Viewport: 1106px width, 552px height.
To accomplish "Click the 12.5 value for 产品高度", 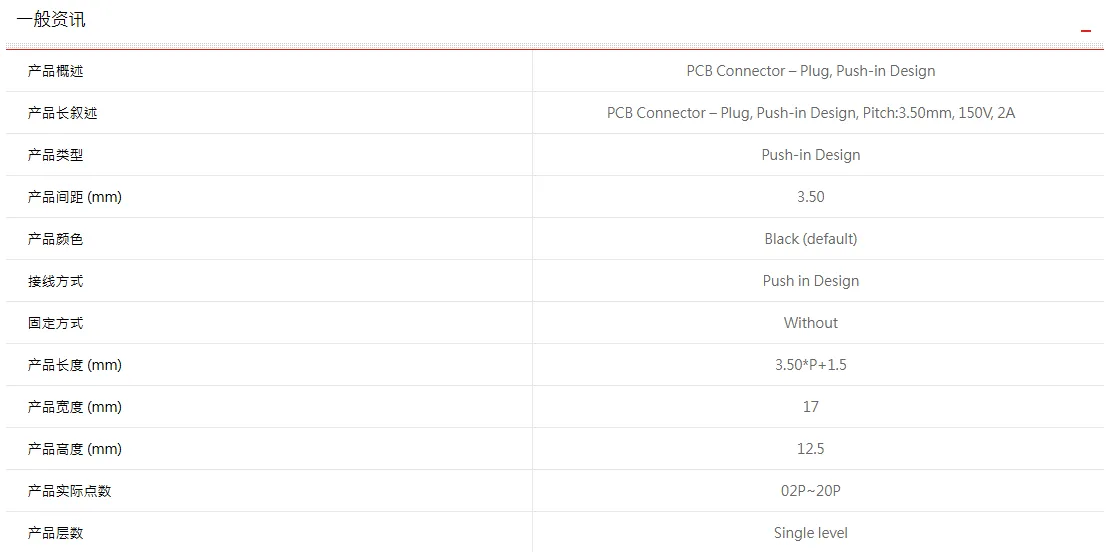I will coord(810,449).
